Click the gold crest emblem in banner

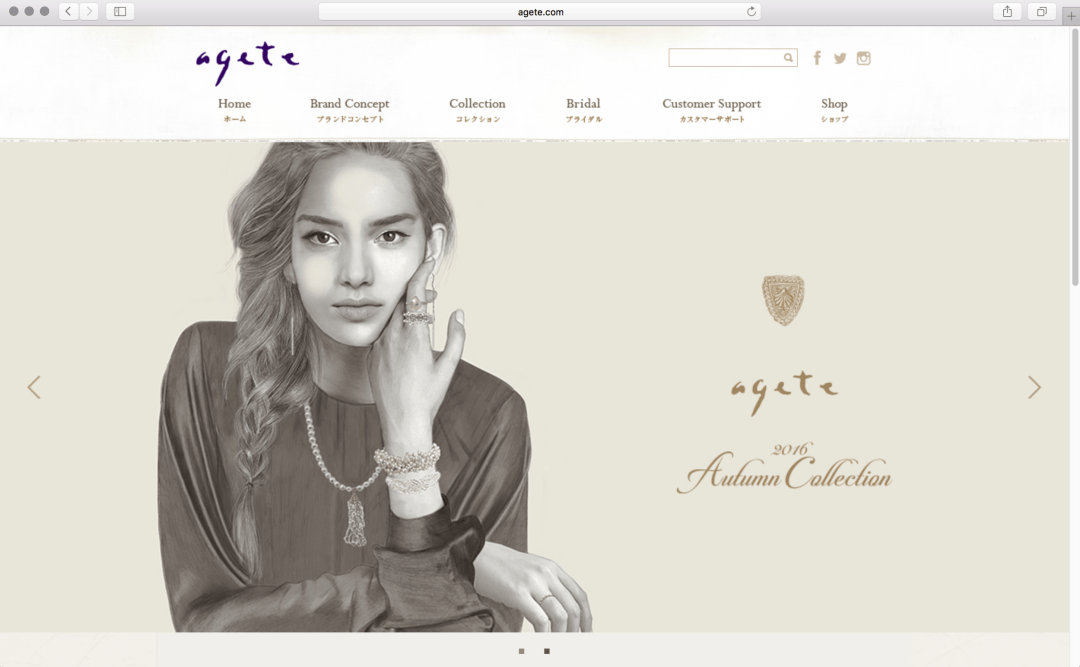(783, 300)
